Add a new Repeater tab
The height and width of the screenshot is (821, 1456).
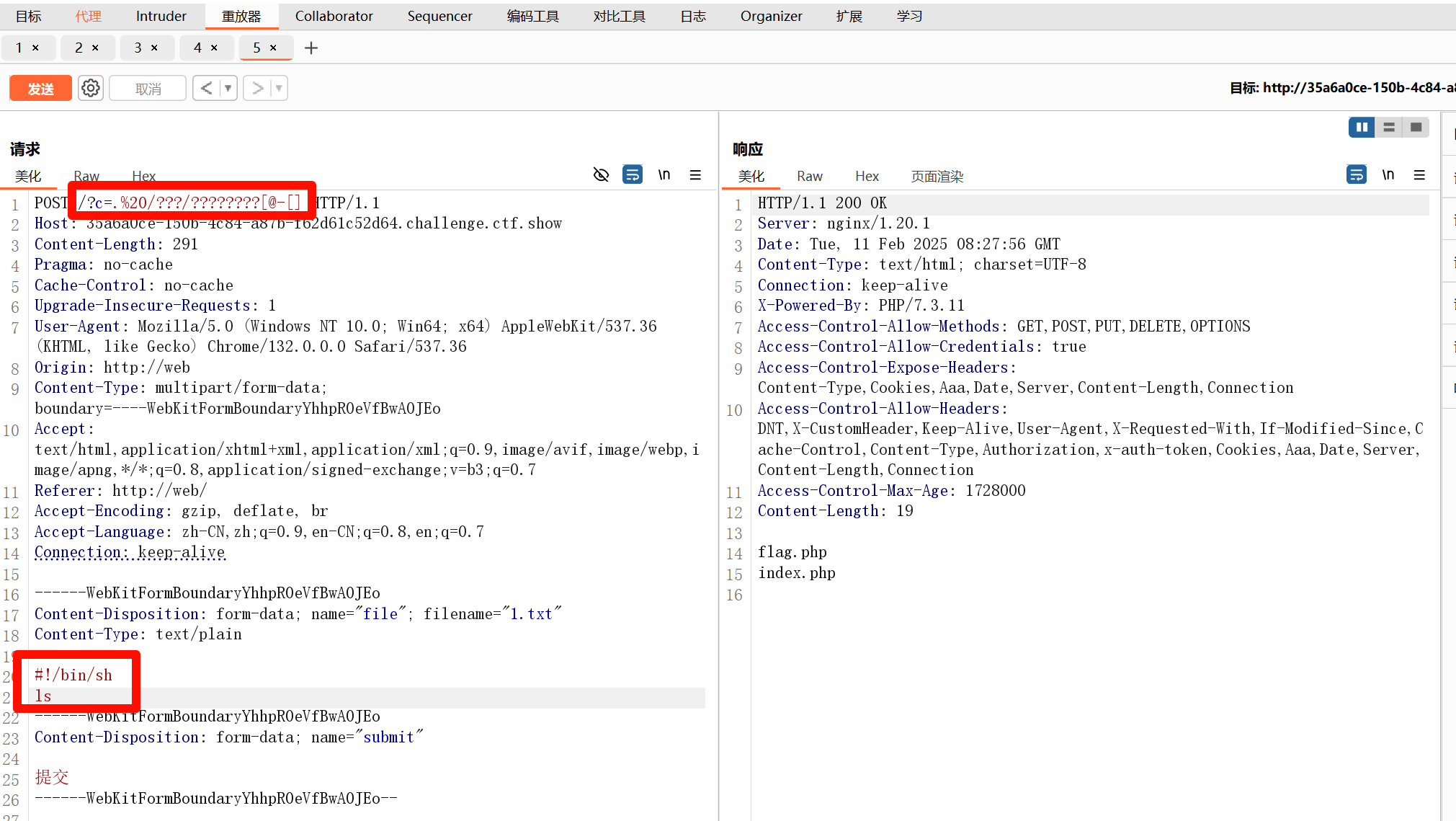coord(311,48)
